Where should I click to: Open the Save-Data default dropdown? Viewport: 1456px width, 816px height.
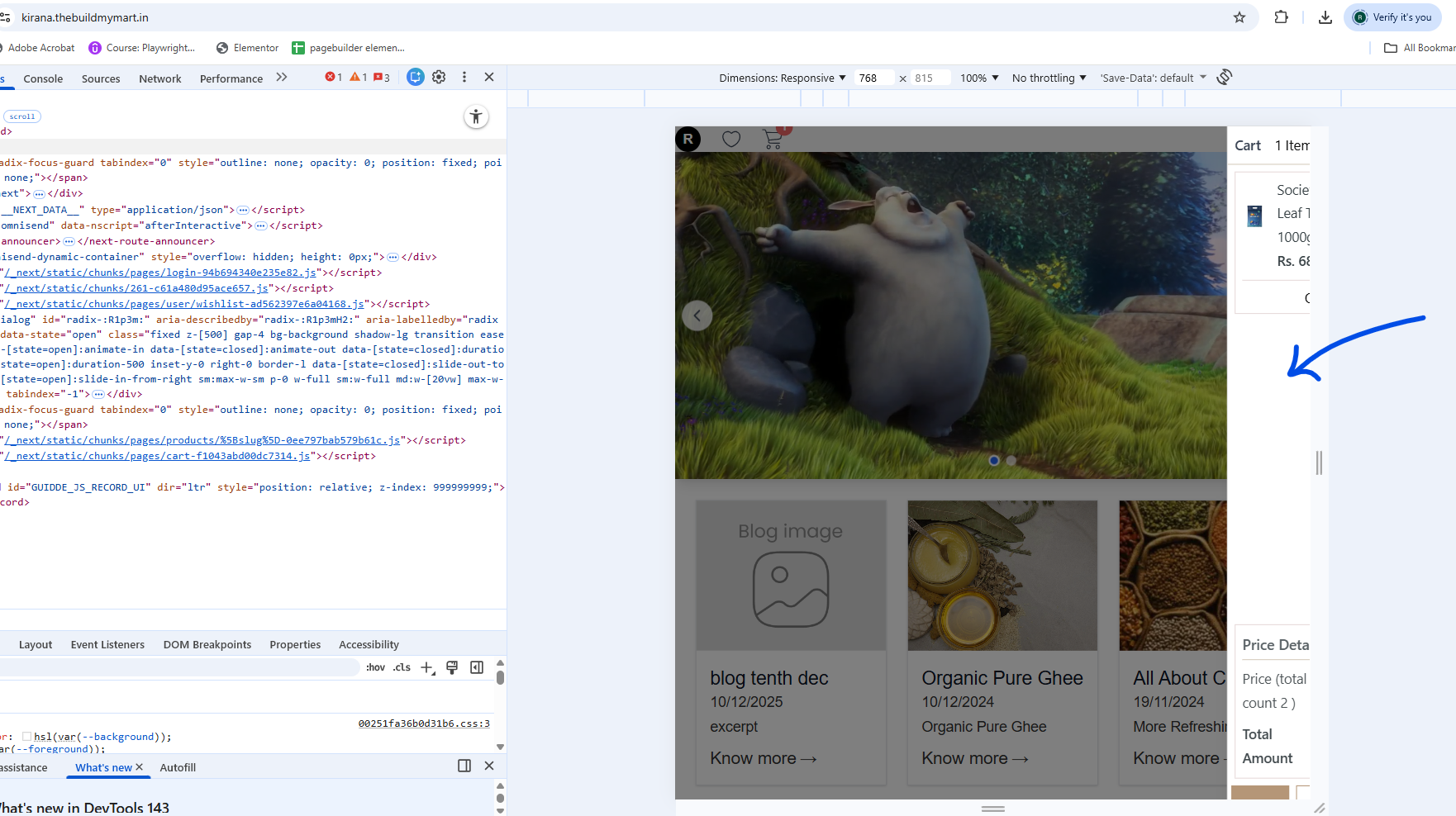1154,78
